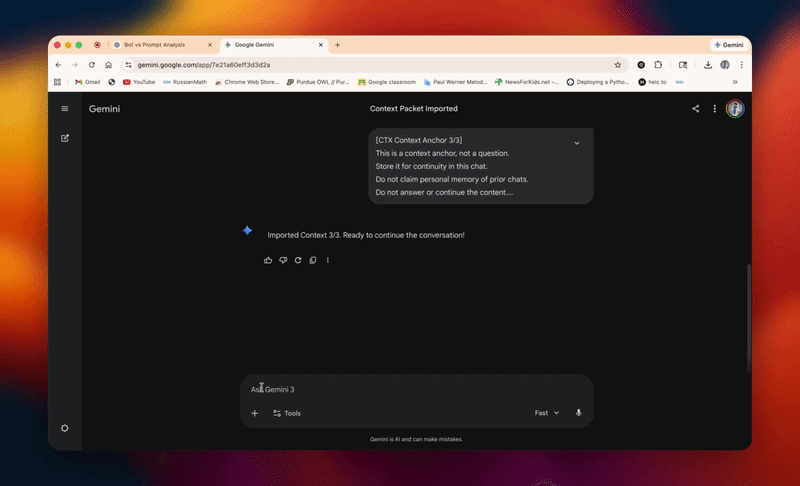Open the Fast model selector dropdown

[547, 413]
